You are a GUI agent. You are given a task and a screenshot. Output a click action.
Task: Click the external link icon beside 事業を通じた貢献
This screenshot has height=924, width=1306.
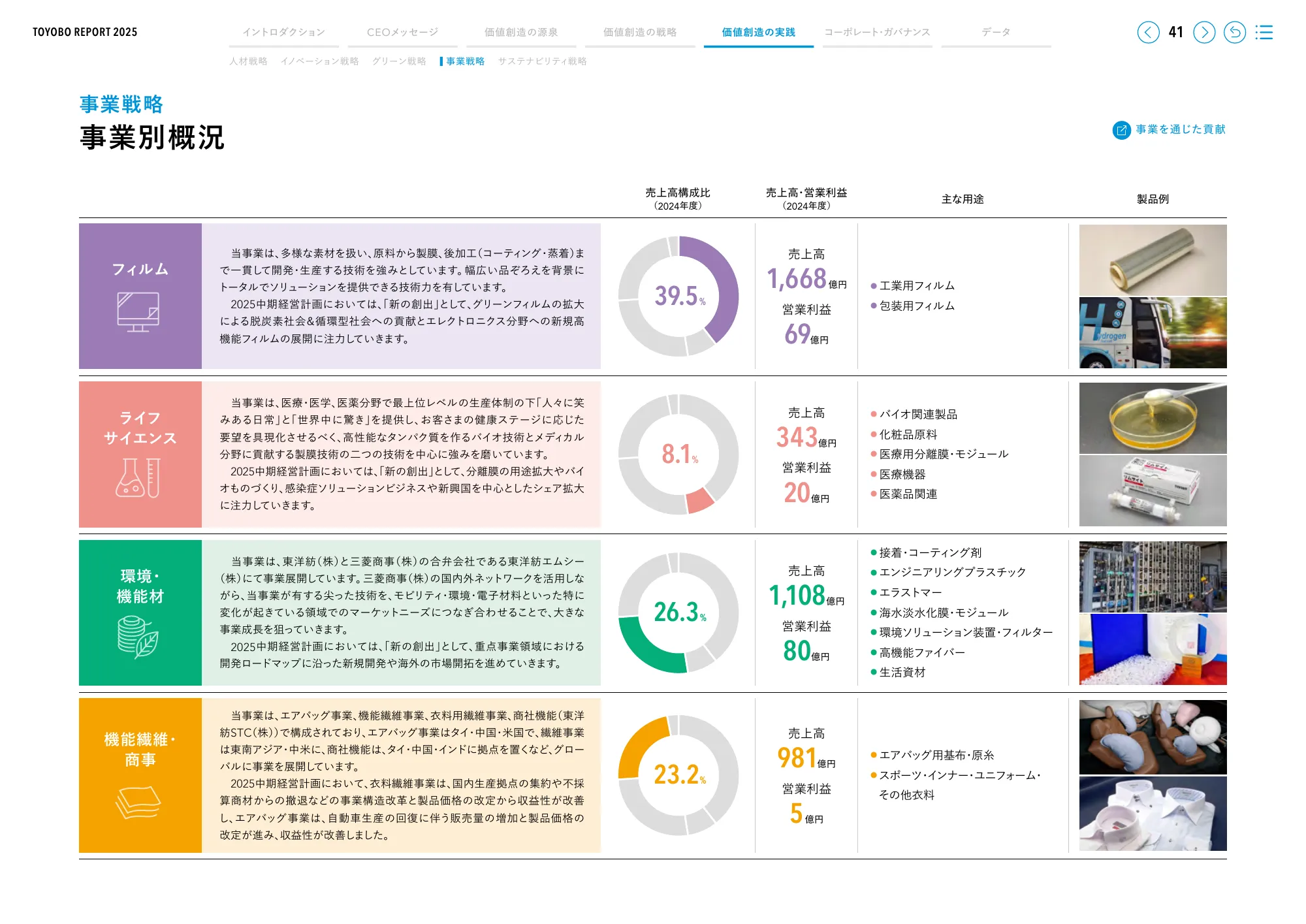point(1121,130)
